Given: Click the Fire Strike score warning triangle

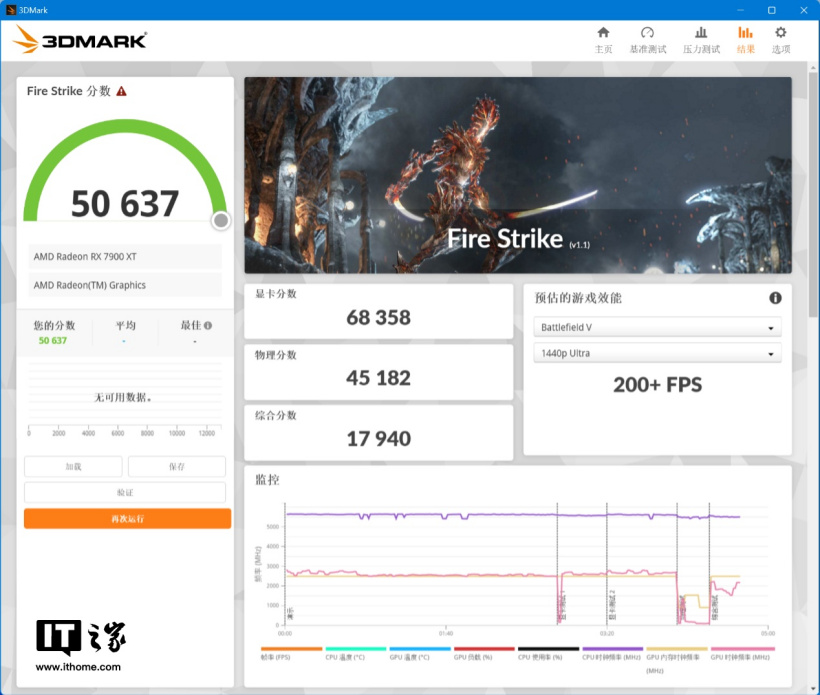Looking at the screenshot, I should 122,91.
